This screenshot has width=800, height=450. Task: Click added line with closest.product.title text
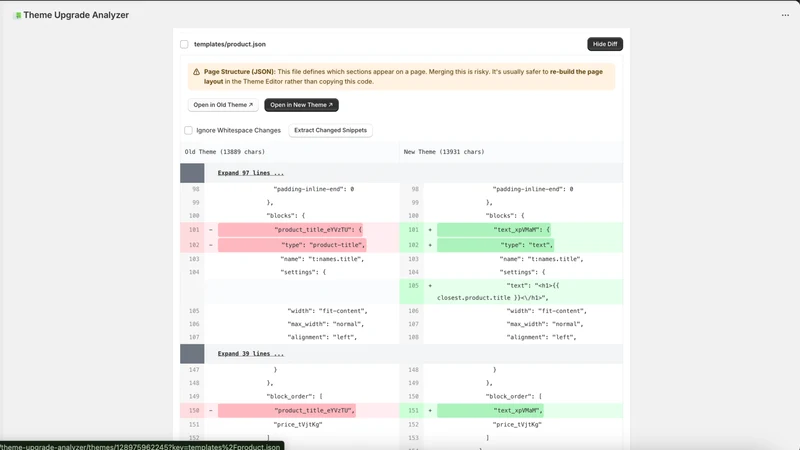[511, 292]
